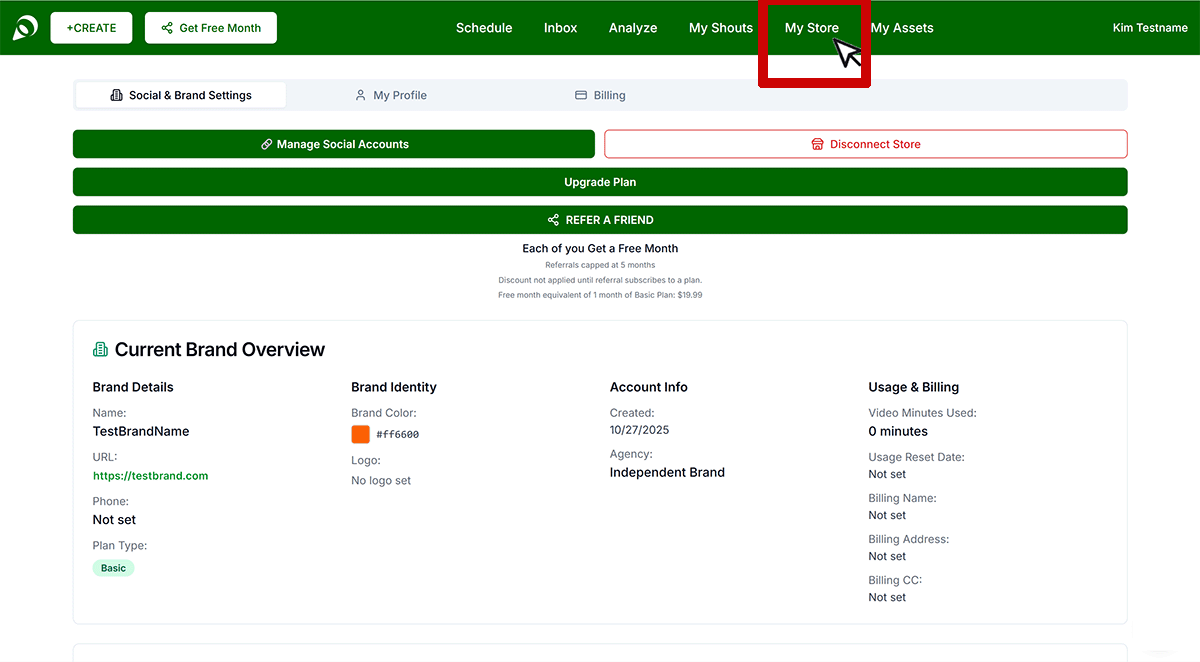Open the Schedule menu item
The width and height of the screenshot is (1200, 662).
coord(484,28)
